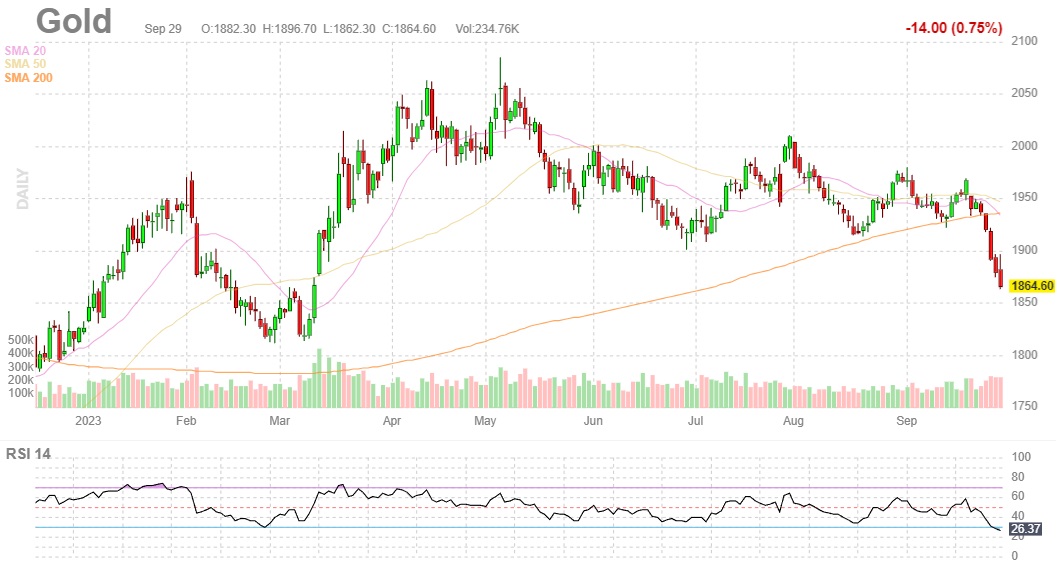Click the high price H:1896.70
Image resolution: width=1060 pixels, height=565 pixels.
289,29
